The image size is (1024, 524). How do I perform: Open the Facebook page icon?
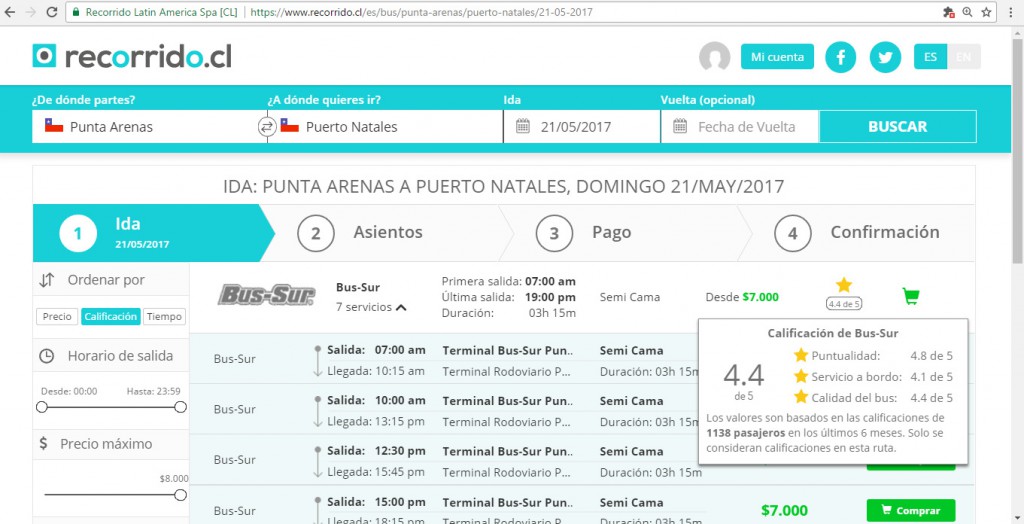[840, 57]
